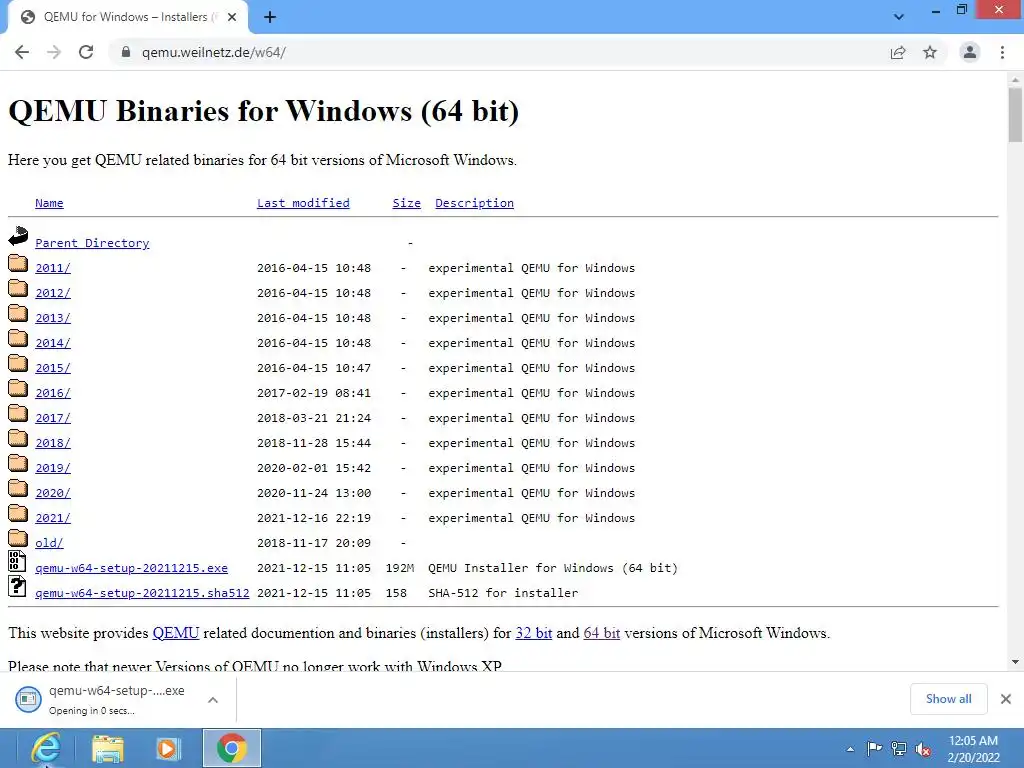The image size is (1024, 768).
Task: Share this page icon in address bar
Action: point(898,52)
